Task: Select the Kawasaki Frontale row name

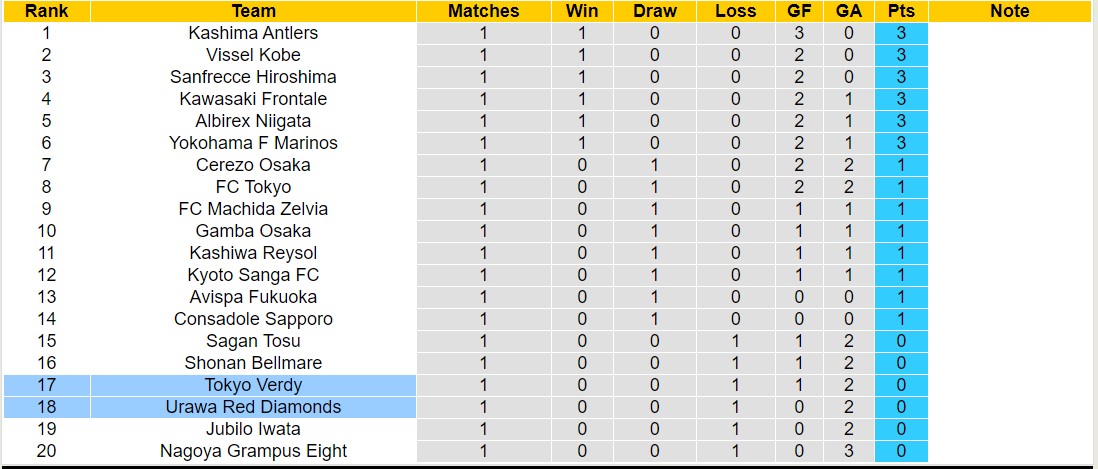Action: (x=253, y=99)
